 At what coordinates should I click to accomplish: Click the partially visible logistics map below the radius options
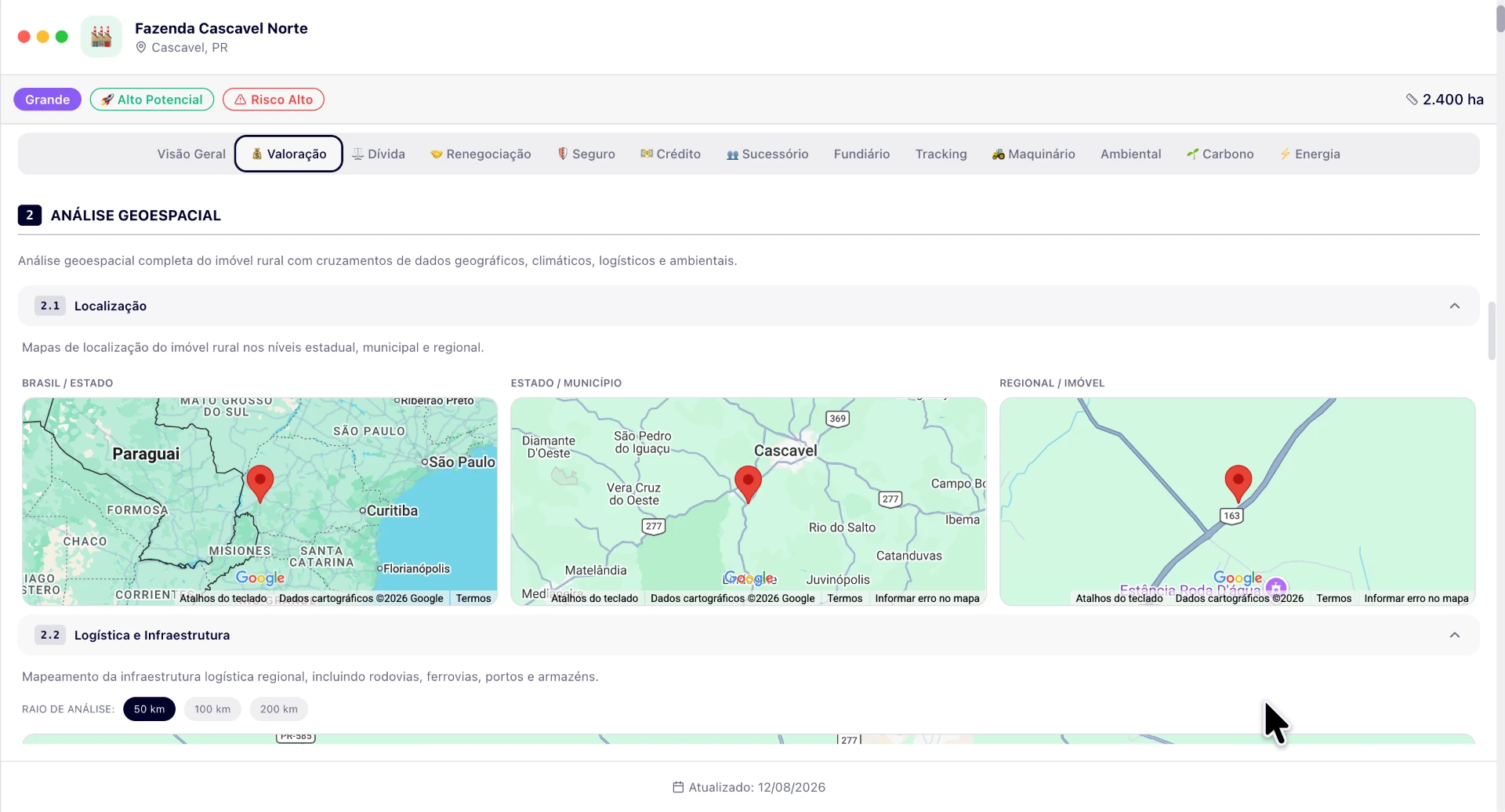749,738
